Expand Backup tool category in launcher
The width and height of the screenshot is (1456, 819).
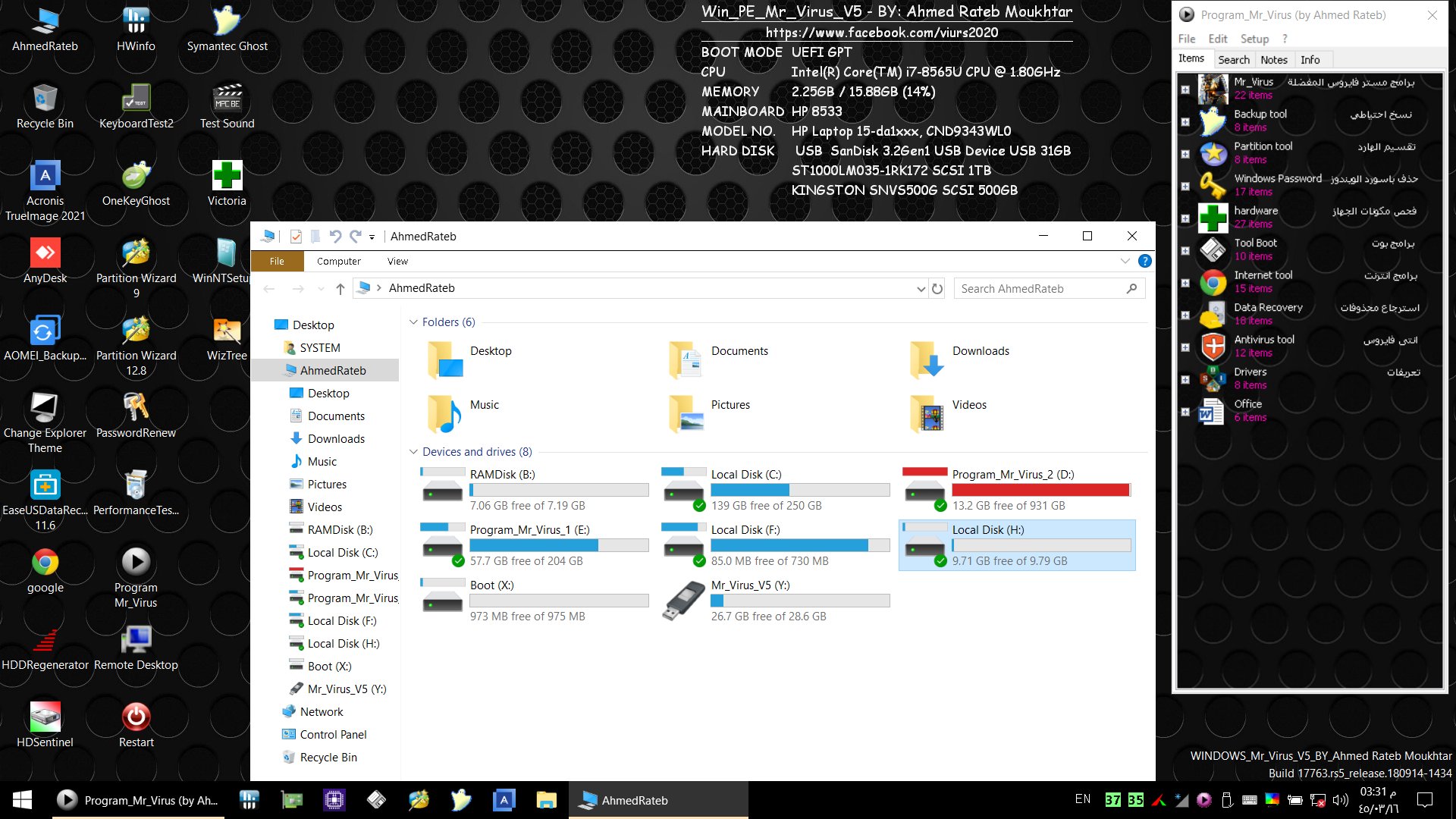1185,121
